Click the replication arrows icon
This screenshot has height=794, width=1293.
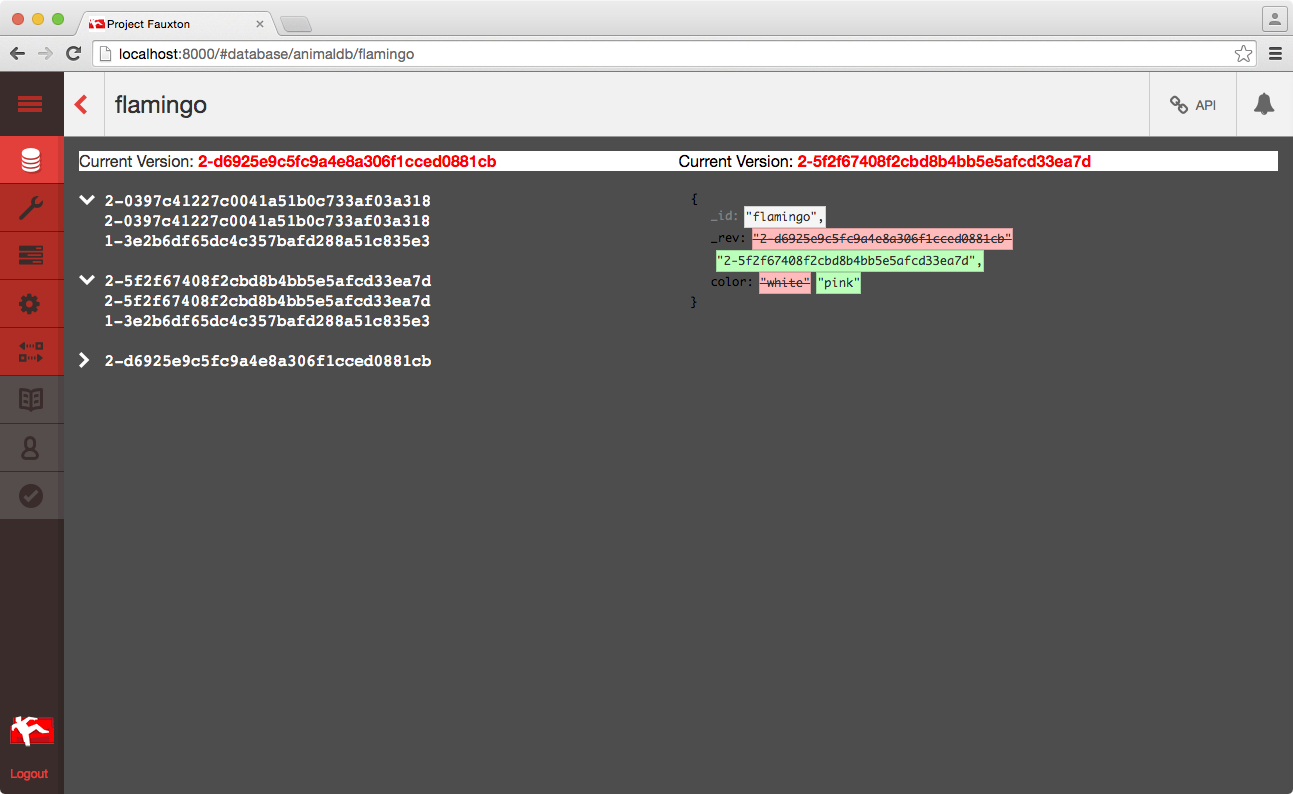(x=31, y=352)
